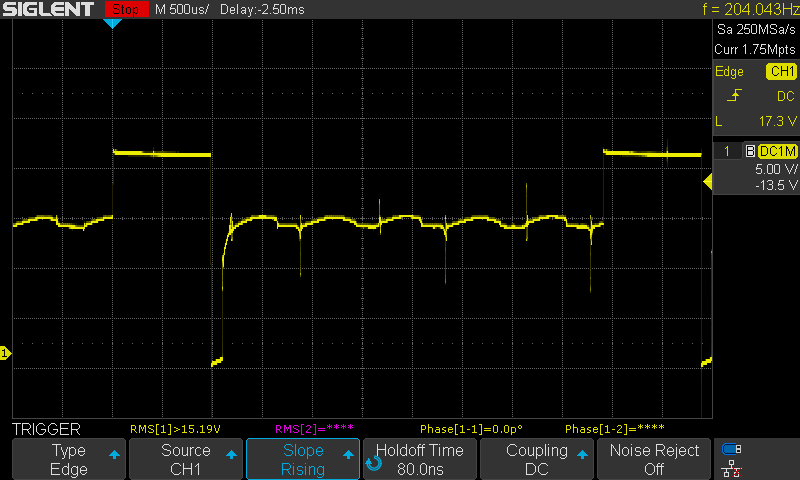
Task: Click the DC1M channel coupling badge
Action: click(778, 151)
